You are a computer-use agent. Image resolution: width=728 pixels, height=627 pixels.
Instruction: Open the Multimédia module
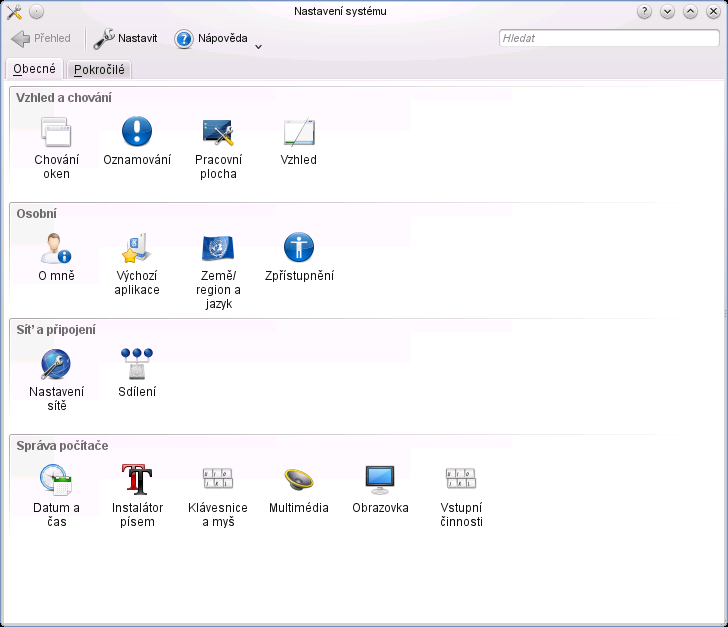point(299,490)
